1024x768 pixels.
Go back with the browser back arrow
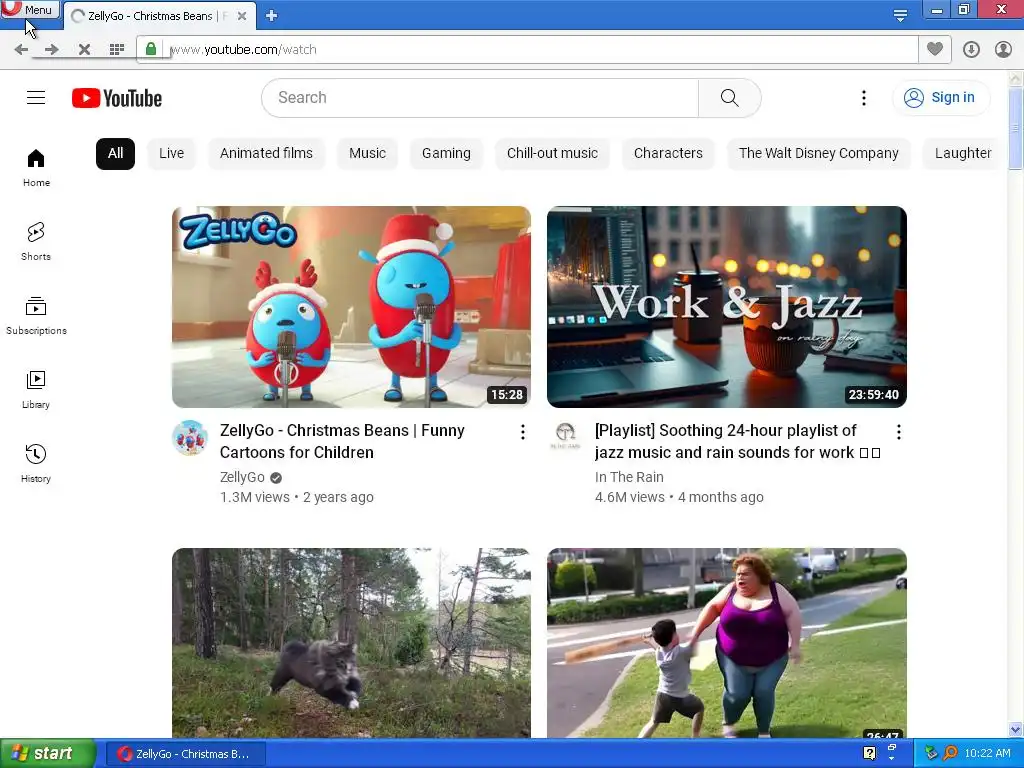[x=21, y=50]
